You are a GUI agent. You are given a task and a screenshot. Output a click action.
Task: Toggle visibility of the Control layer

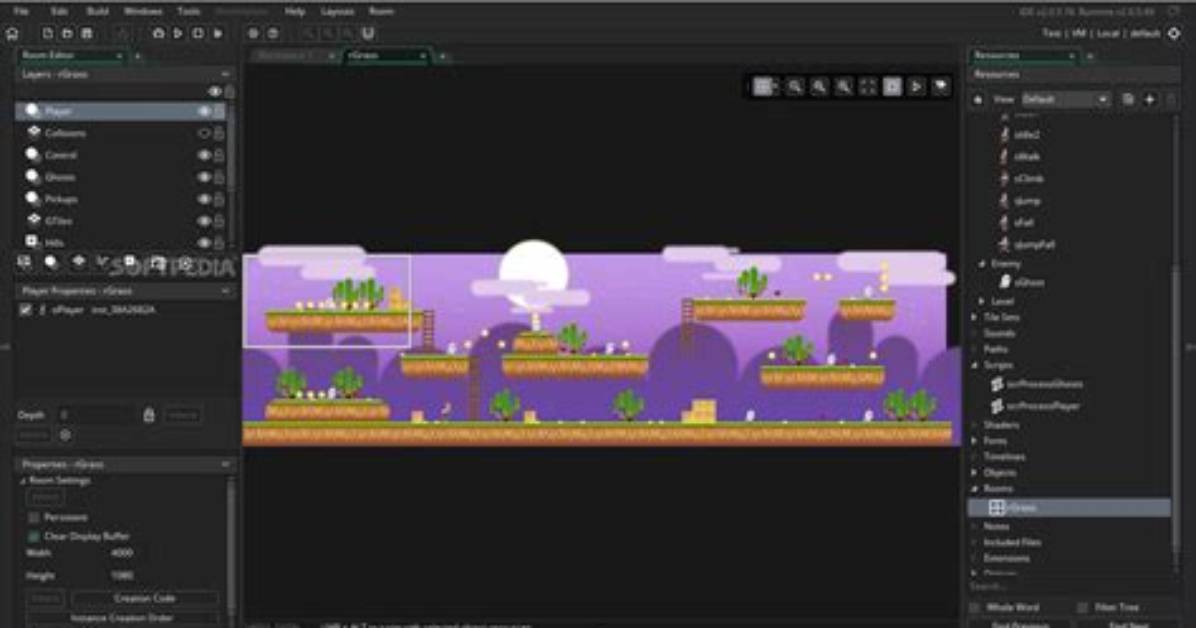(x=204, y=155)
